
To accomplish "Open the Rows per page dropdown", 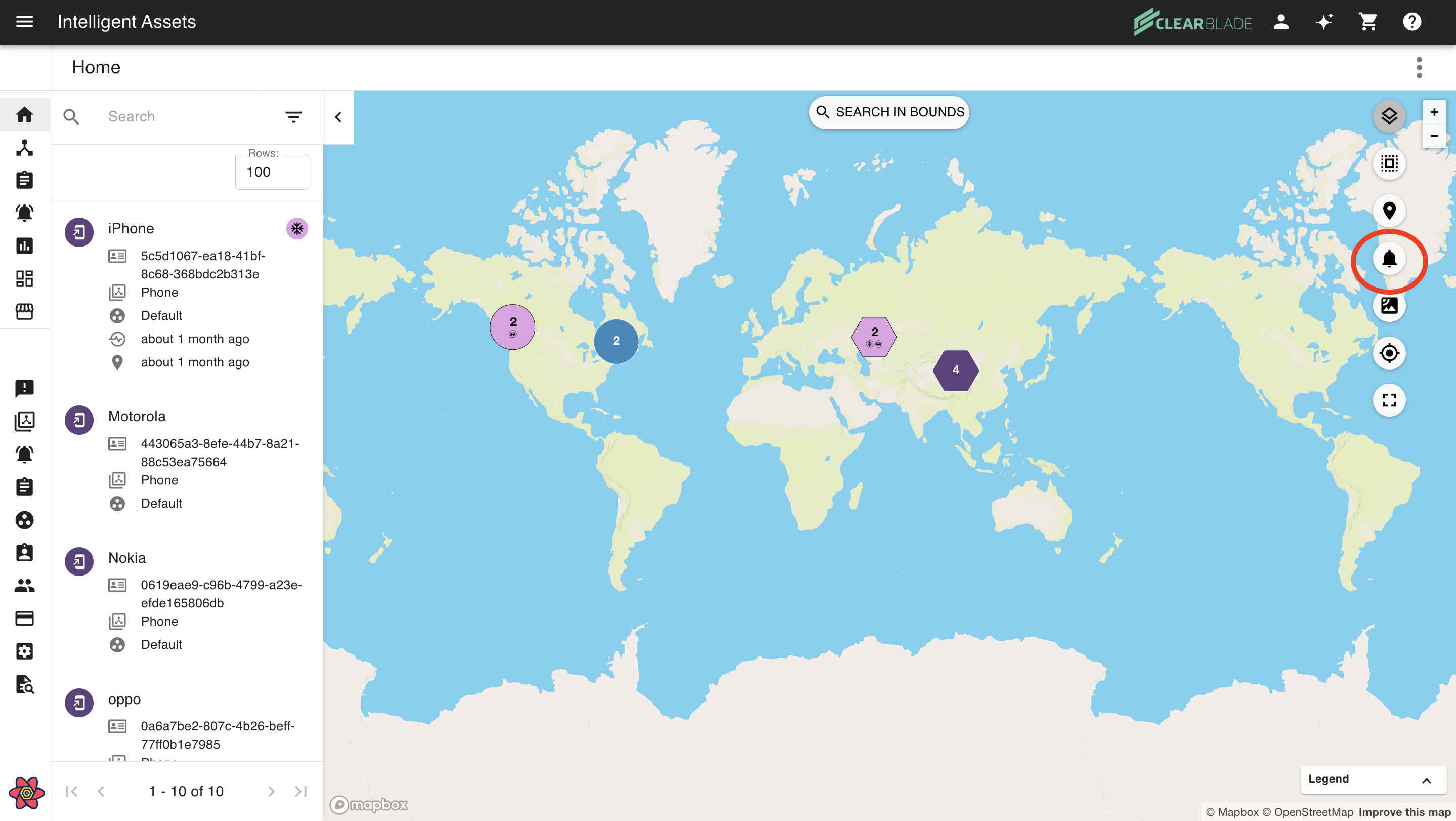I will [x=271, y=172].
